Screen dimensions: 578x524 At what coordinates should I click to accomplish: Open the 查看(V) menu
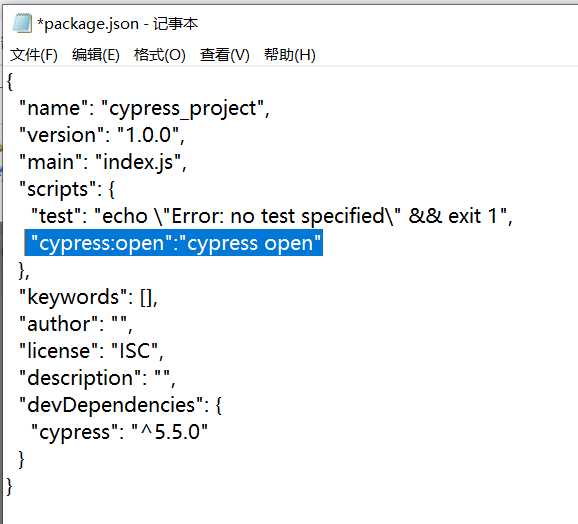225,55
